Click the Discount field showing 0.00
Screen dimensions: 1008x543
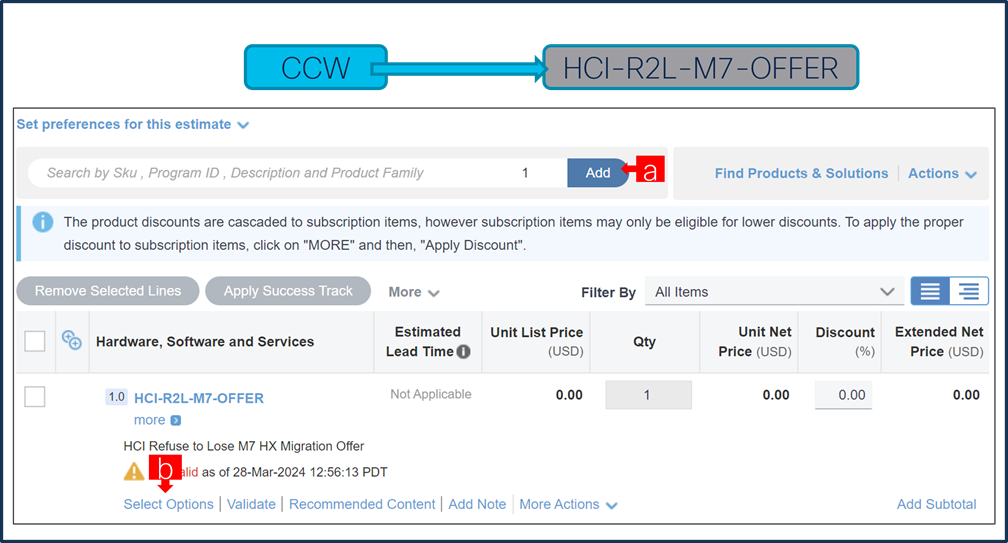pyautogui.click(x=844, y=395)
